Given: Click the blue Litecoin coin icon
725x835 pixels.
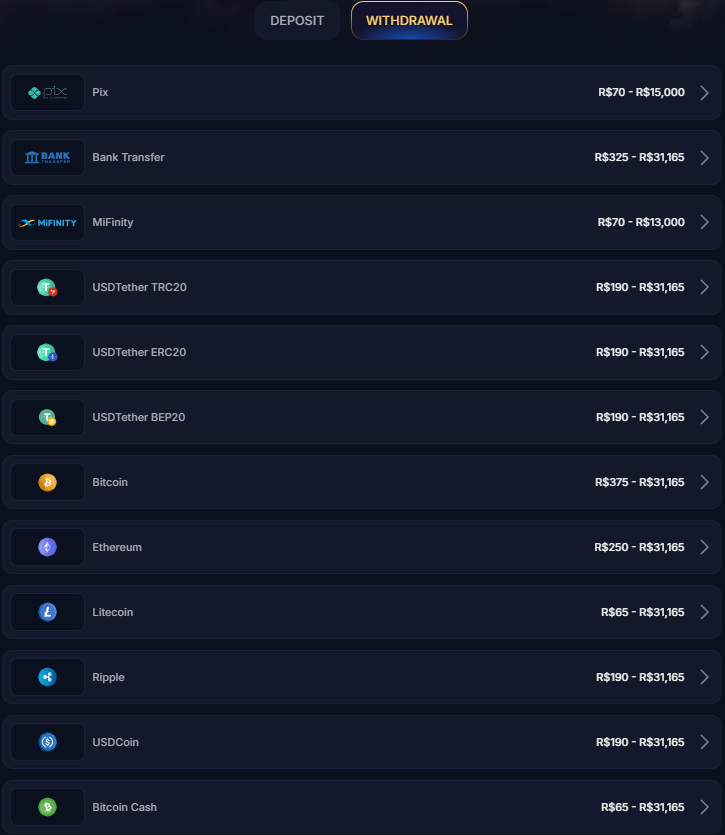Looking at the screenshot, I should pyautogui.click(x=48, y=613).
